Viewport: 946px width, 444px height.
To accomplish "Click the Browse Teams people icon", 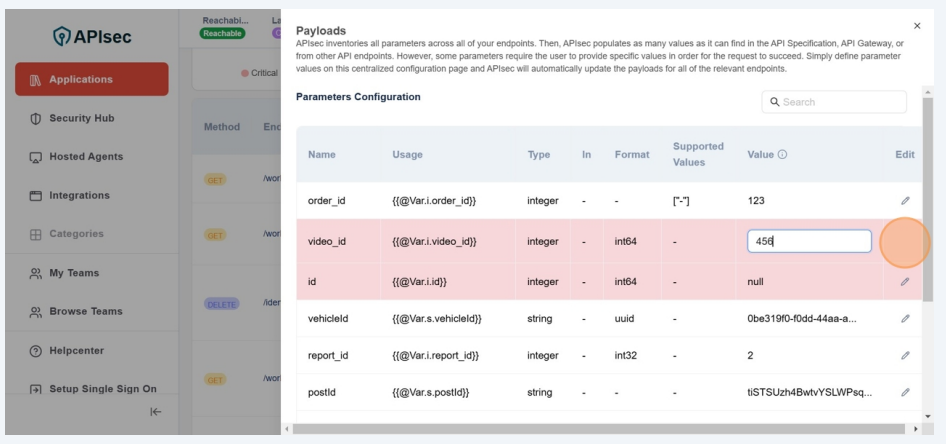I will (36, 312).
